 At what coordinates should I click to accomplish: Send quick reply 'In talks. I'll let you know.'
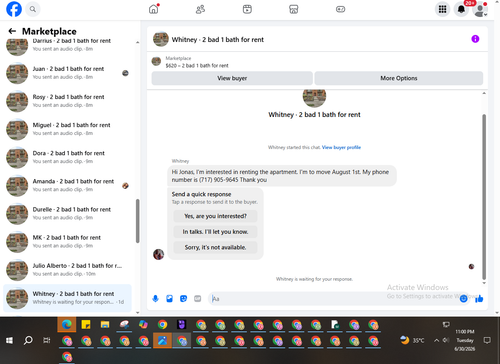pos(215,232)
